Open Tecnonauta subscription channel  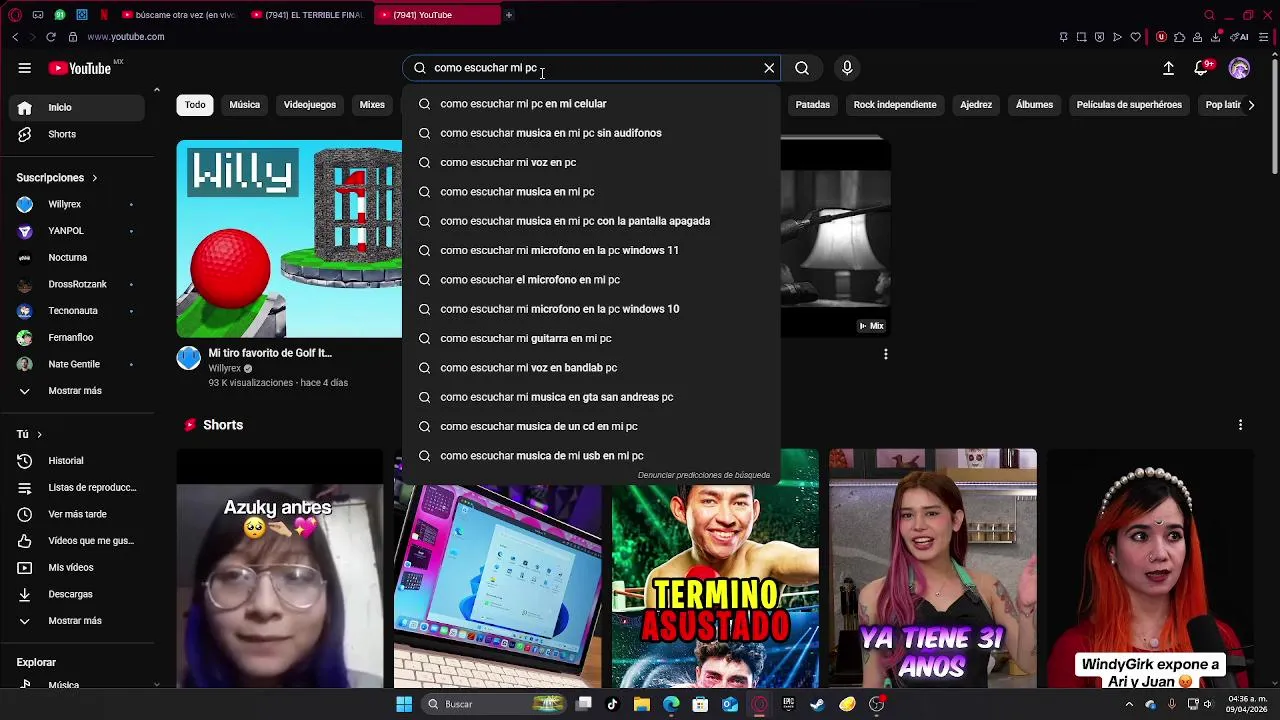coord(76,311)
